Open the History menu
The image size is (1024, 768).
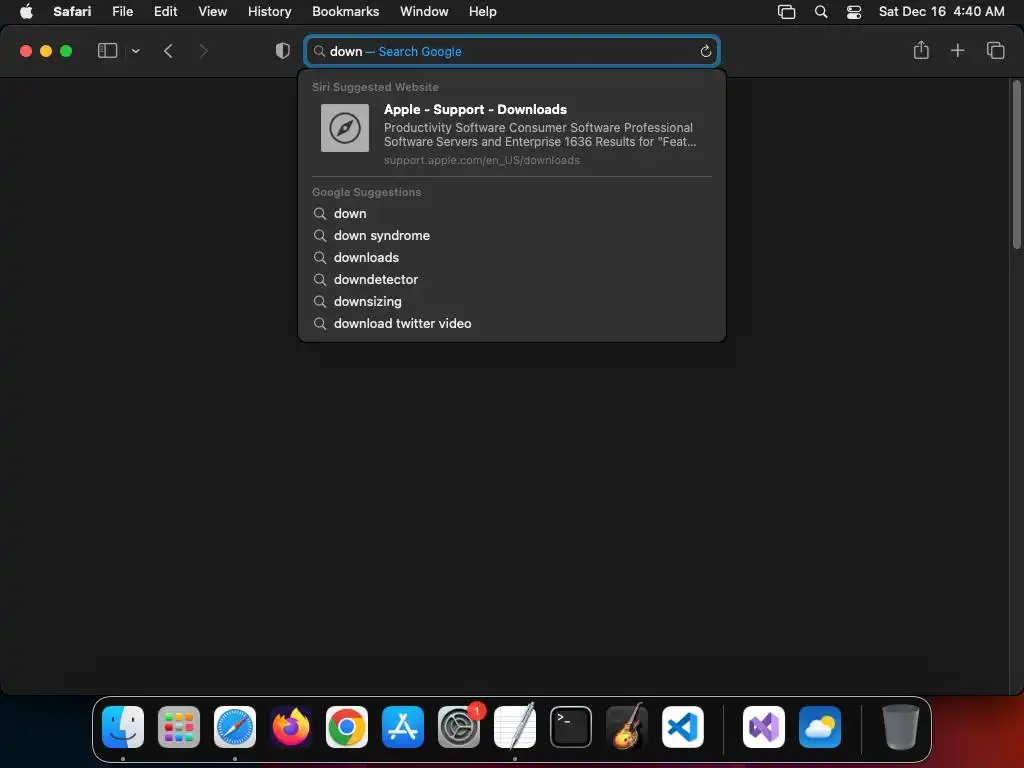(269, 11)
